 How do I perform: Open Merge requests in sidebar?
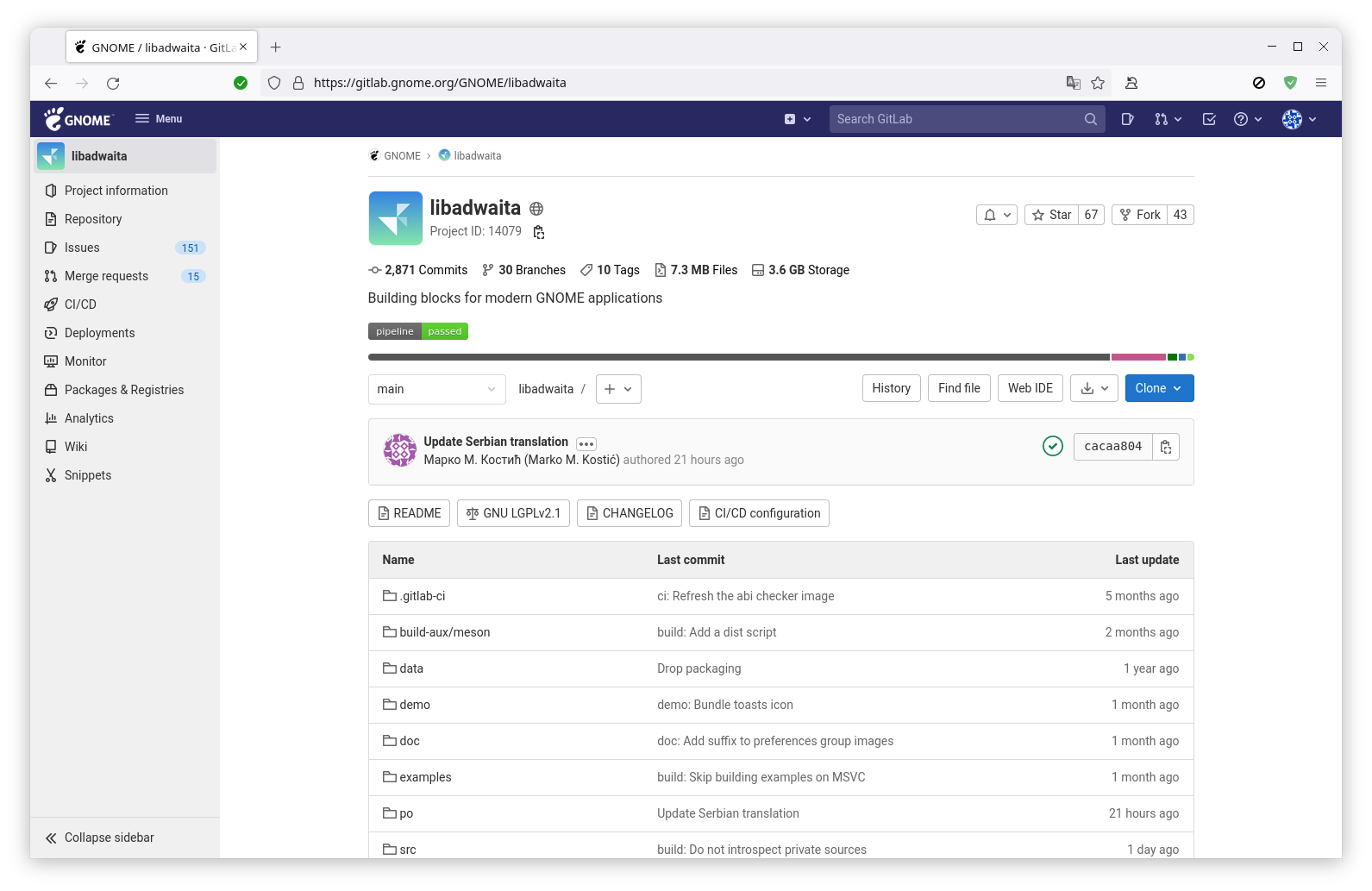[106, 276]
